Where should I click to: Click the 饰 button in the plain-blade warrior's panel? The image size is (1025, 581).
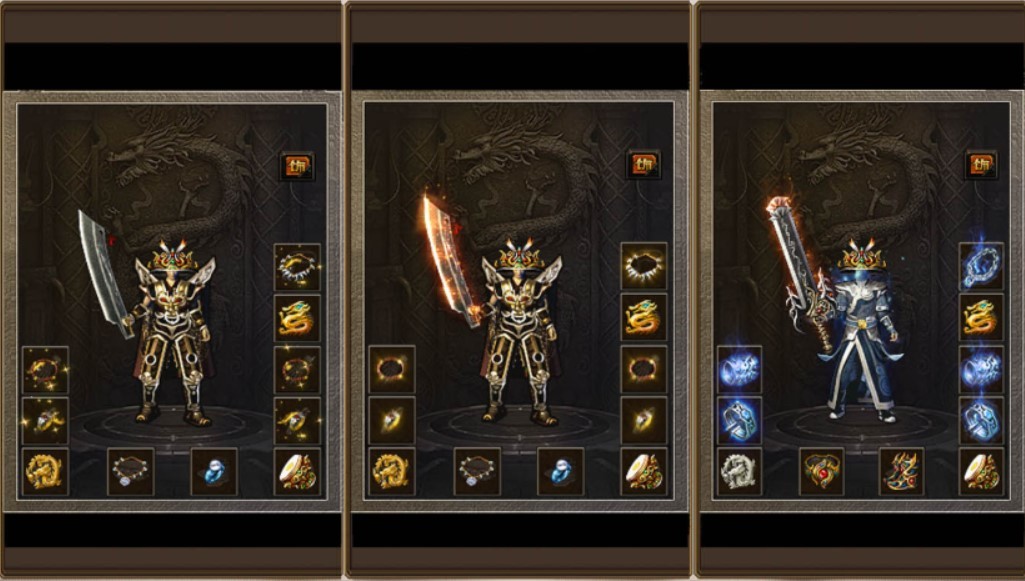(297, 166)
